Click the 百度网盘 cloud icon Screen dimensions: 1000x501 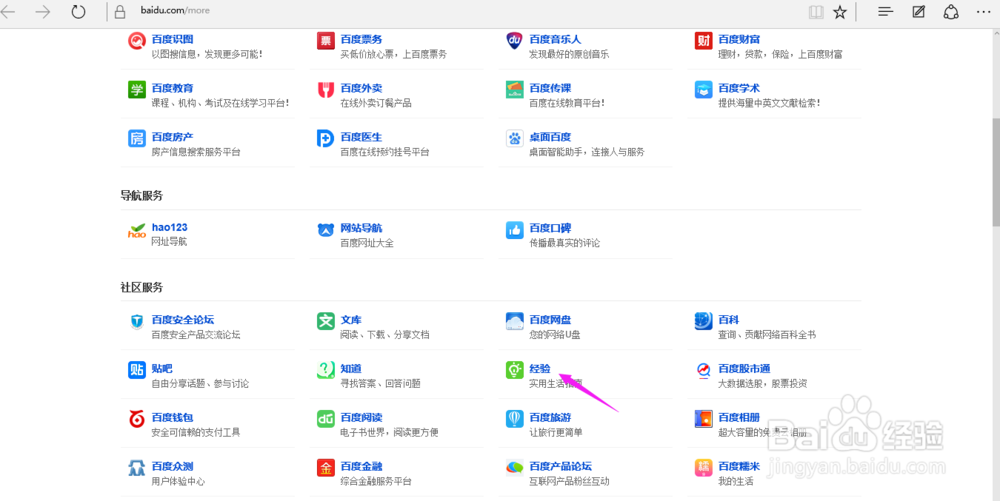point(514,321)
